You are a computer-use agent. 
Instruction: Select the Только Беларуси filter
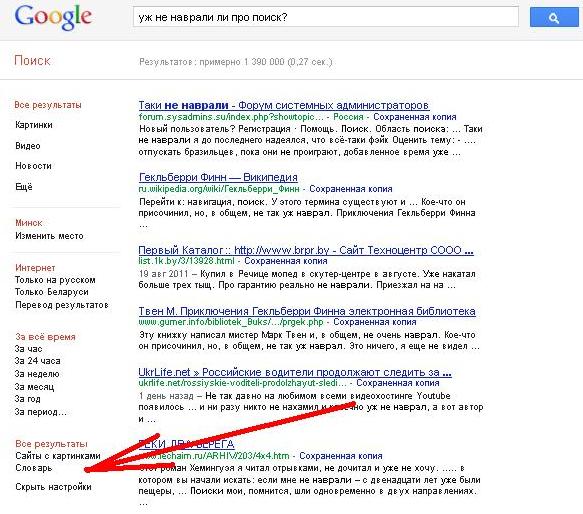click(x=52, y=292)
